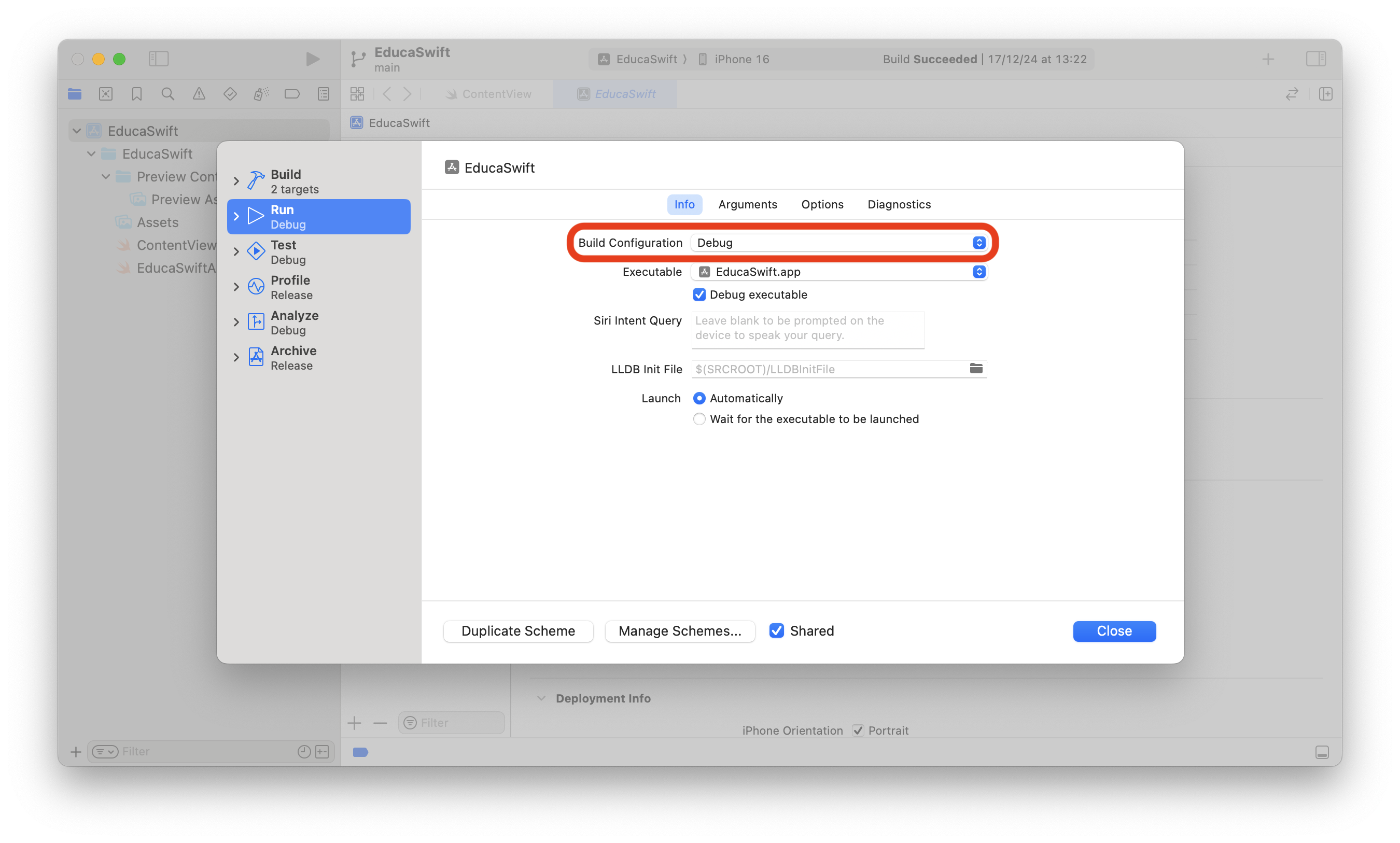Expand the Profile action disclosure arrow
The height and width of the screenshot is (843, 1400).
[236, 287]
